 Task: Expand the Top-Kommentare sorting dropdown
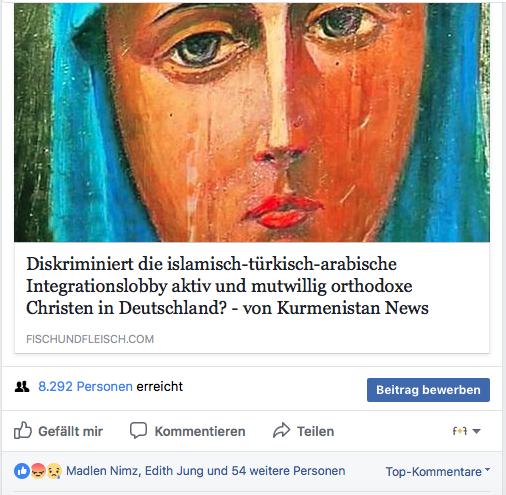[438, 471]
